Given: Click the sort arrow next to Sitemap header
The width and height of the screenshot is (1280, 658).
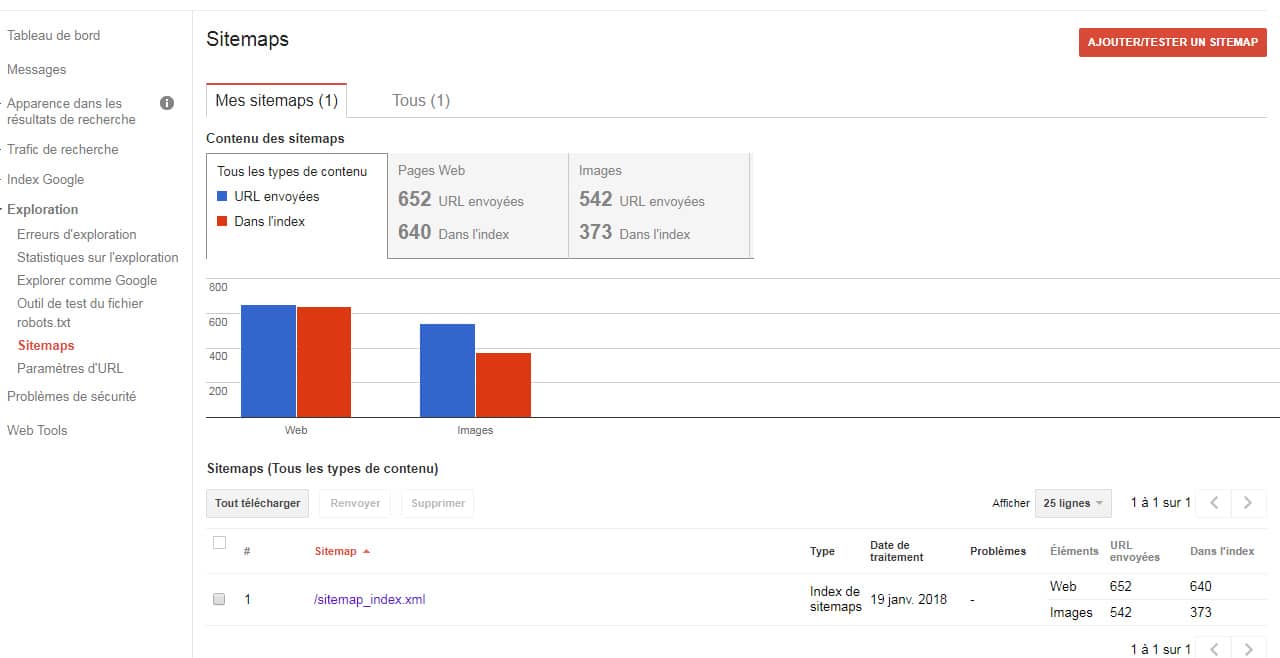Looking at the screenshot, I should [366, 552].
